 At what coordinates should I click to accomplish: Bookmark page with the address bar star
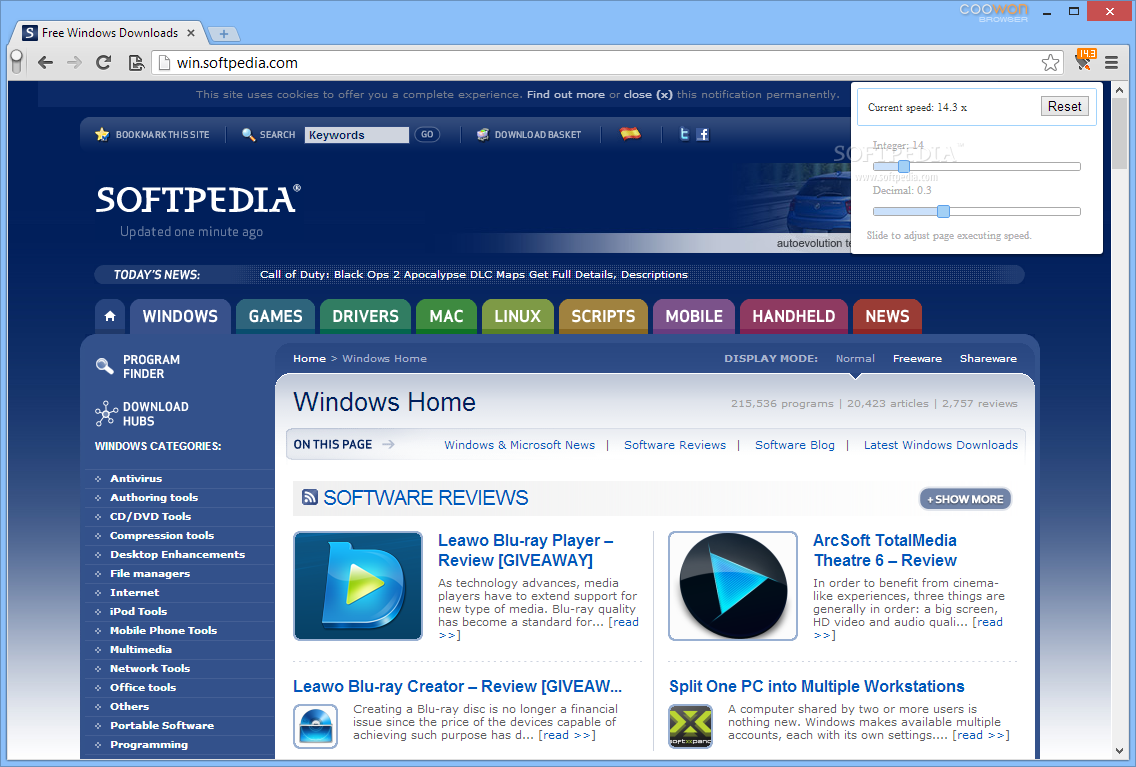[1050, 63]
